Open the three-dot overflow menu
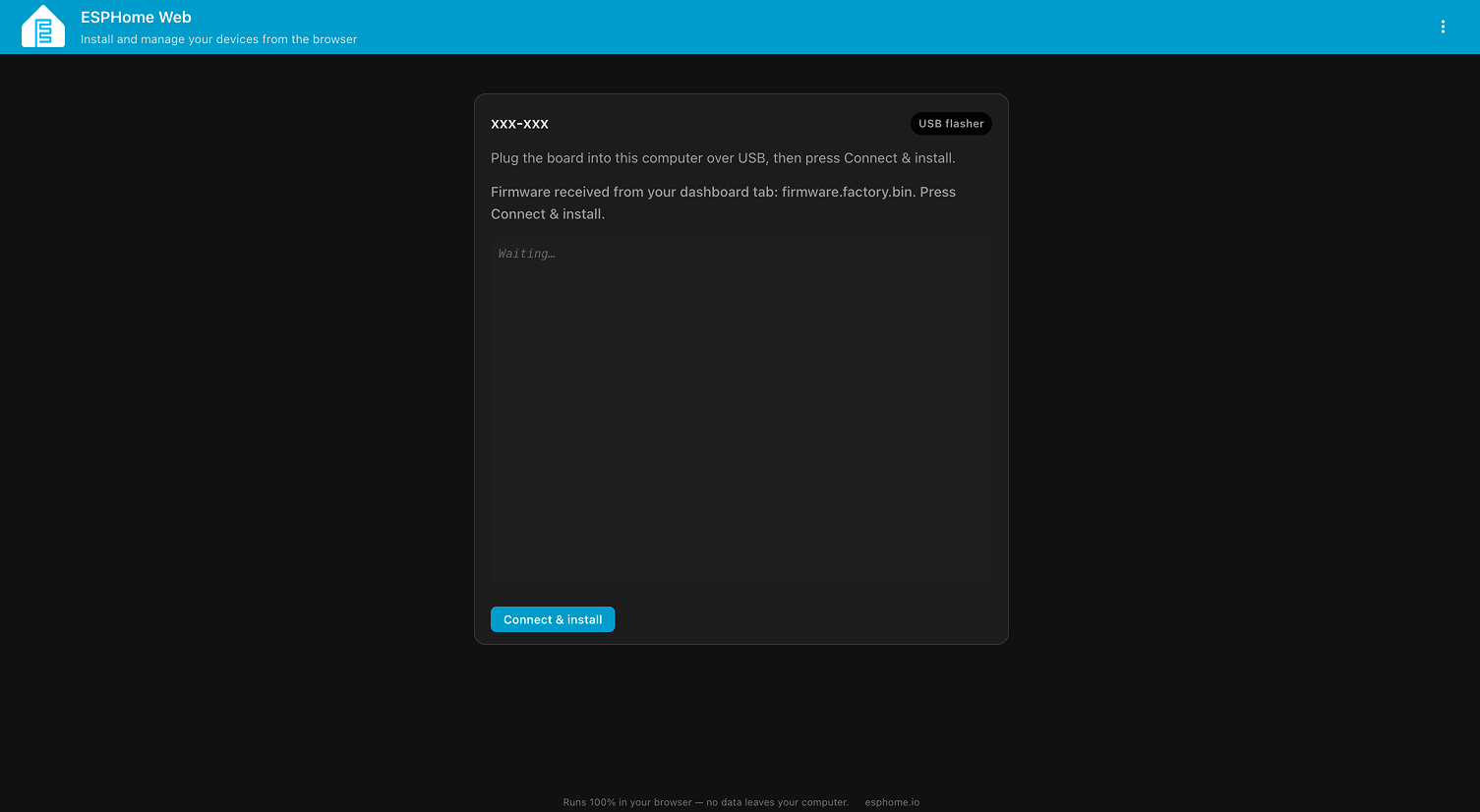 coord(1443,27)
